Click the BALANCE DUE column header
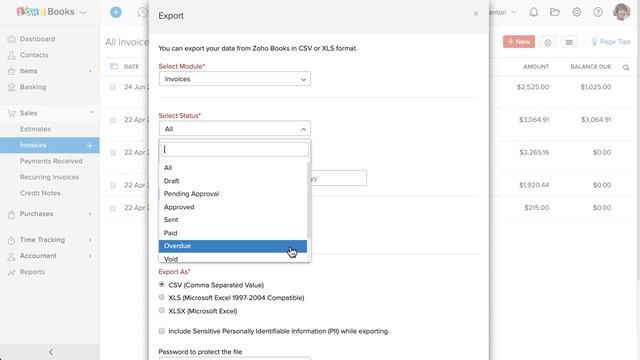 click(591, 67)
